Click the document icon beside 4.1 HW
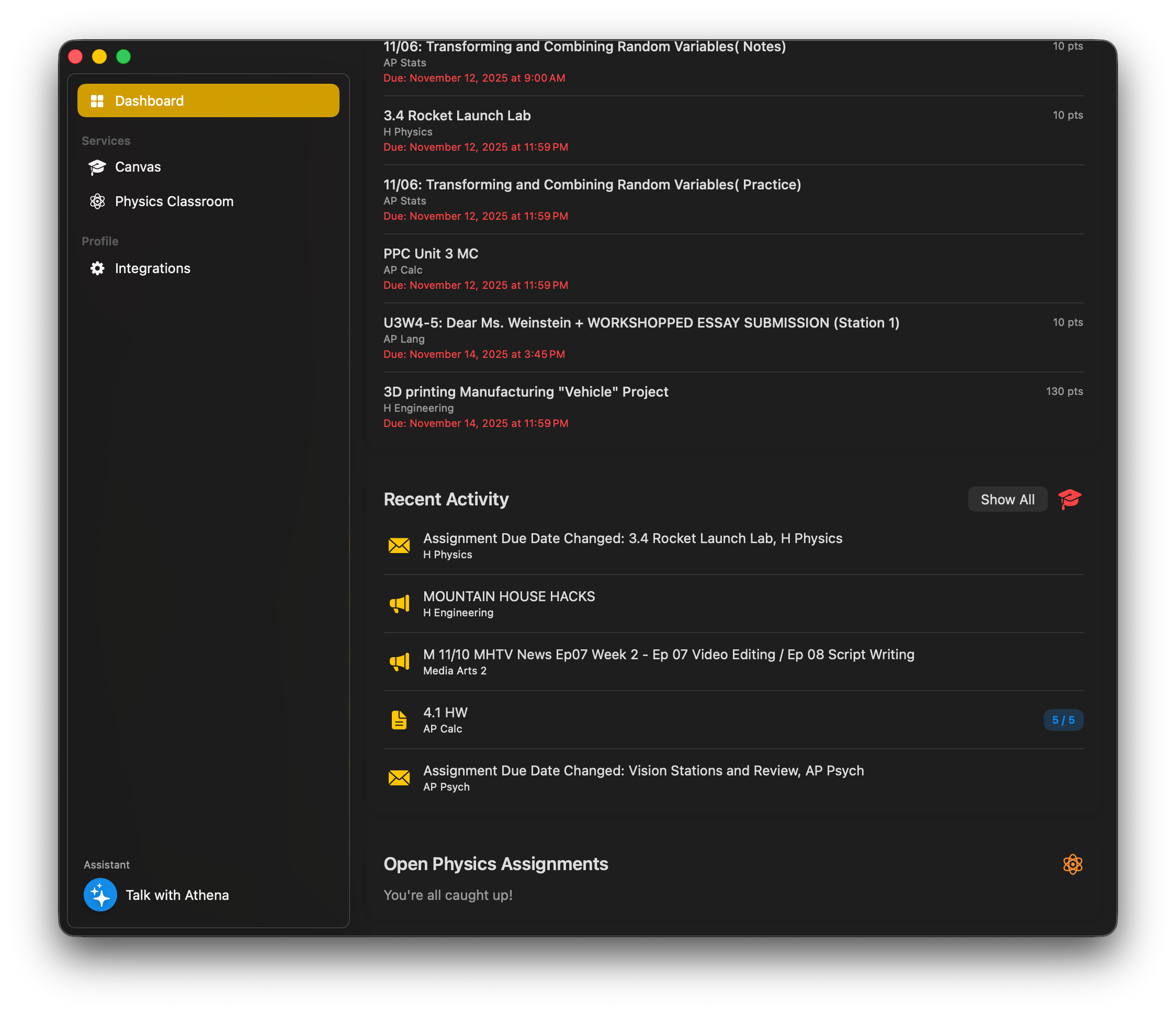Screen dimensions: 1176x1014 click(x=399, y=720)
